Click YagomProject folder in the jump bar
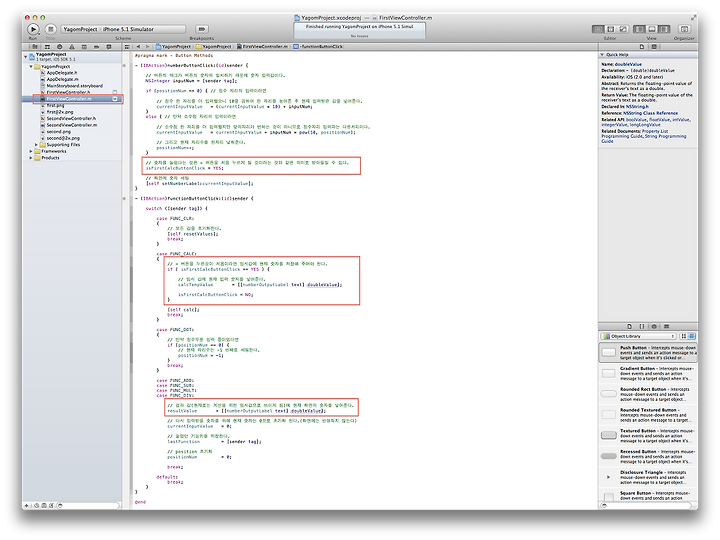This screenshot has height=540, width=720. tap(214, 46)
